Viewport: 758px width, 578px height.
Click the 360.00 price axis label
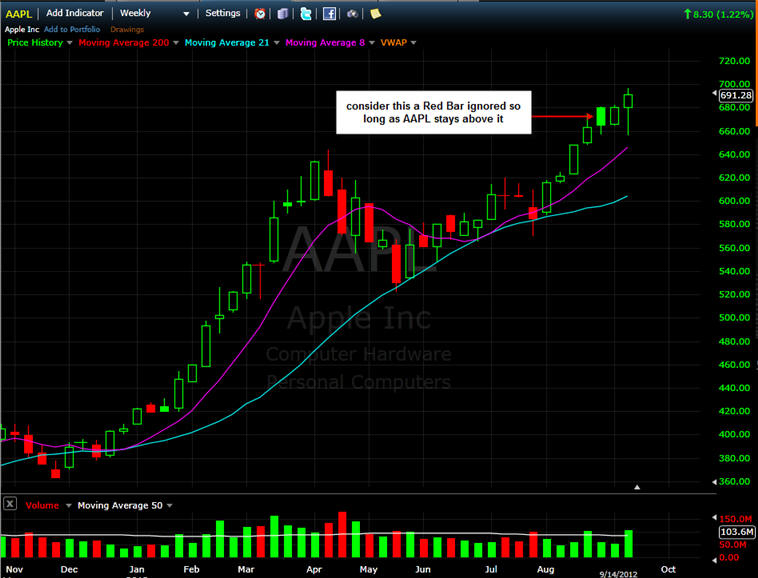coord(734,481)
